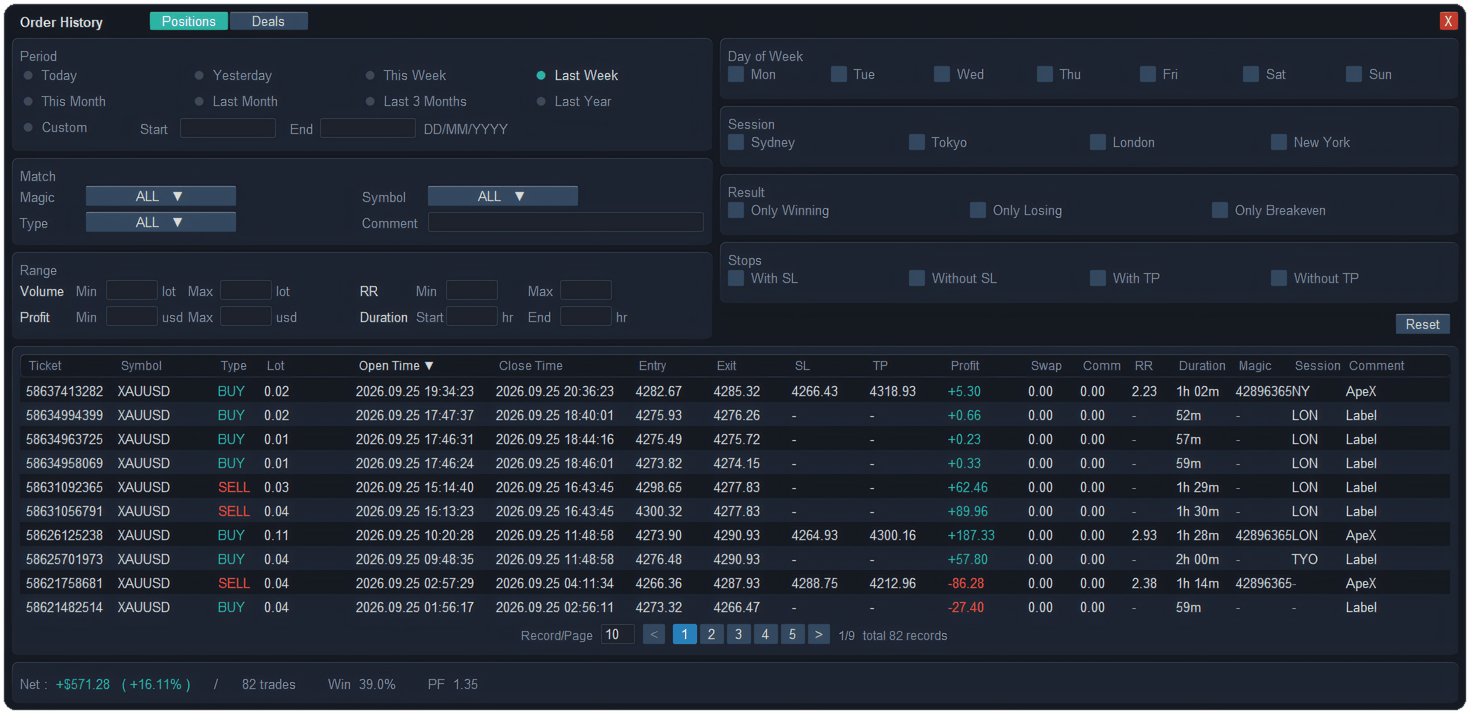Screen dimensions: 1469x713
Task: Check the Thu day filter
Action: tap(1045, 74)
